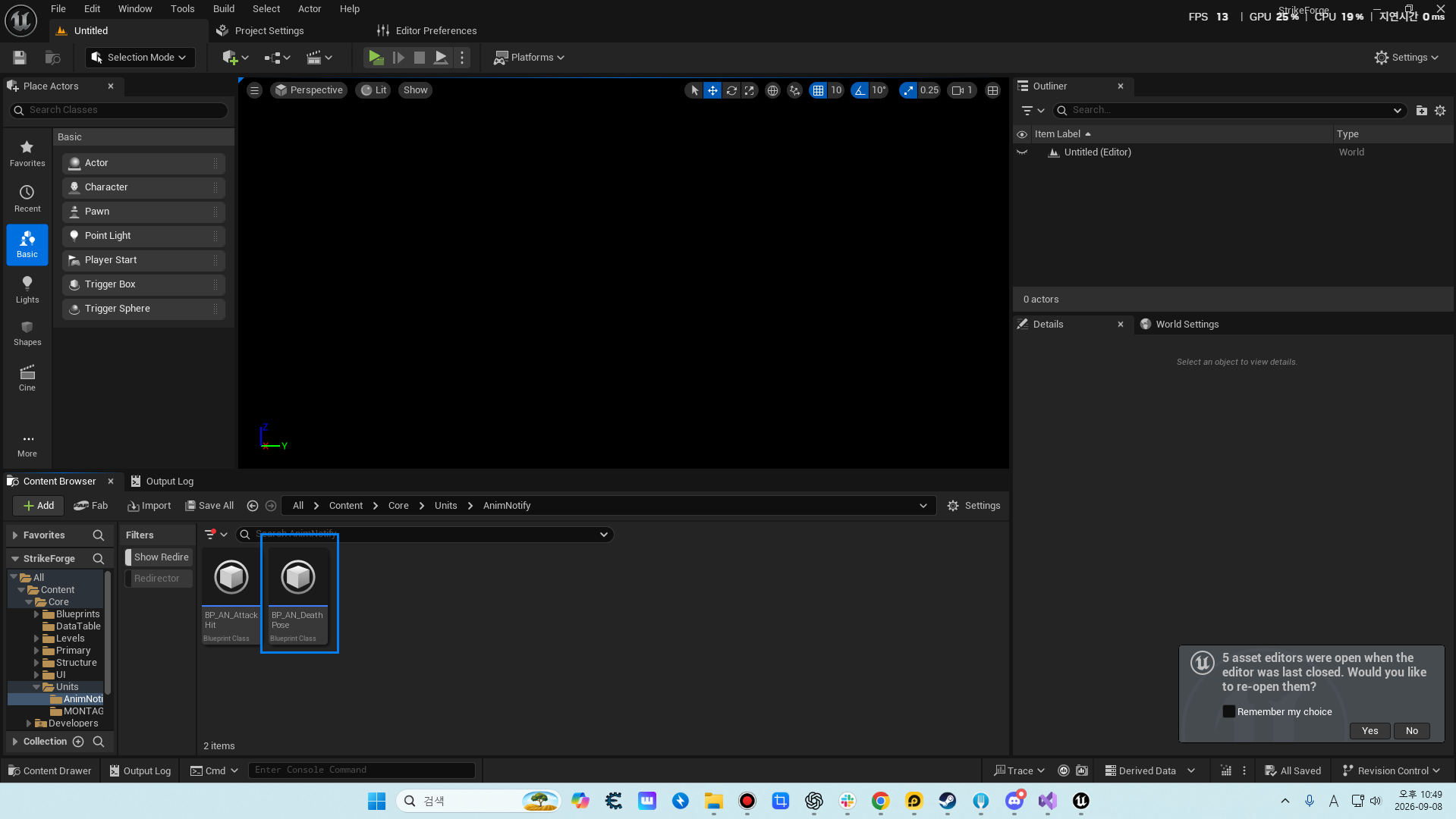Select the BP_AN_AttackHit blueprint thumbnail
Viewport: 1456px width, 819px height.
[231, 595]
